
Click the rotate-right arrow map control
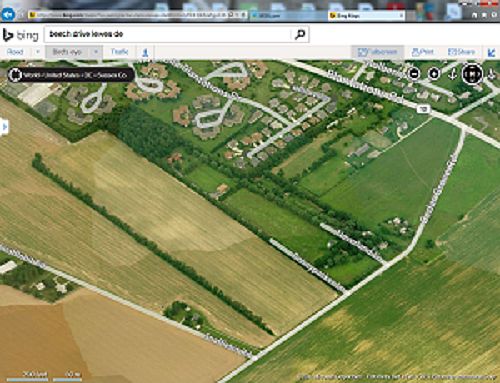pyautogui.click(x=492, y=74)
